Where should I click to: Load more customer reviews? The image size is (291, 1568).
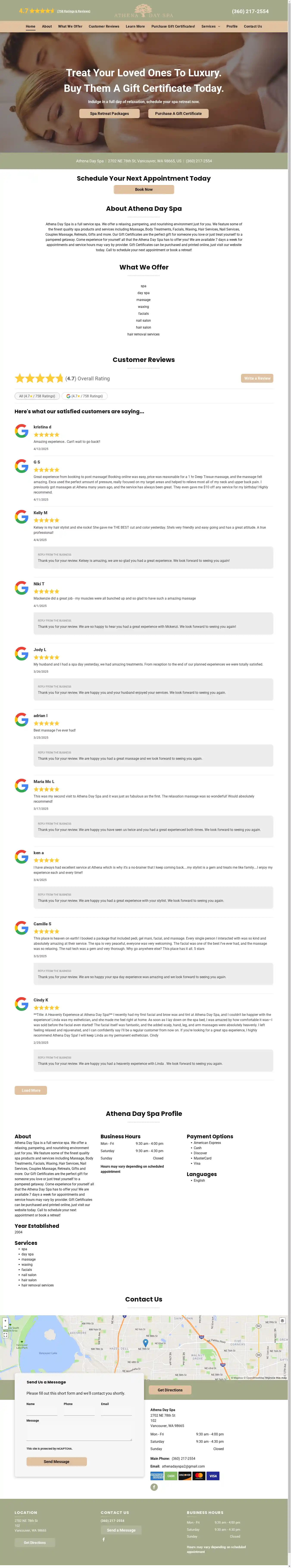coord(31,1090)
